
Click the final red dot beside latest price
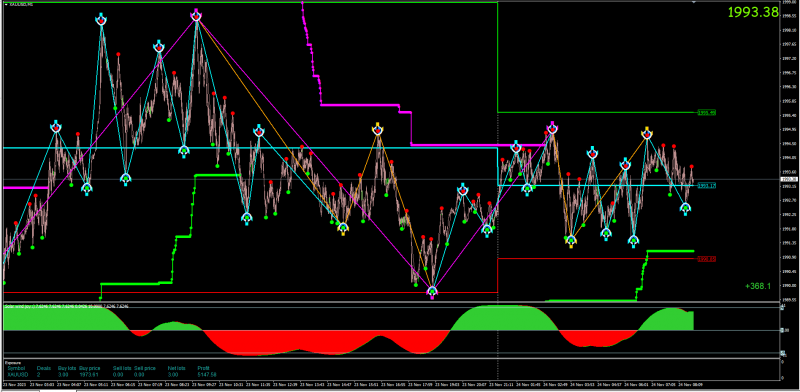pyautogui.click(x=692, y=166)
